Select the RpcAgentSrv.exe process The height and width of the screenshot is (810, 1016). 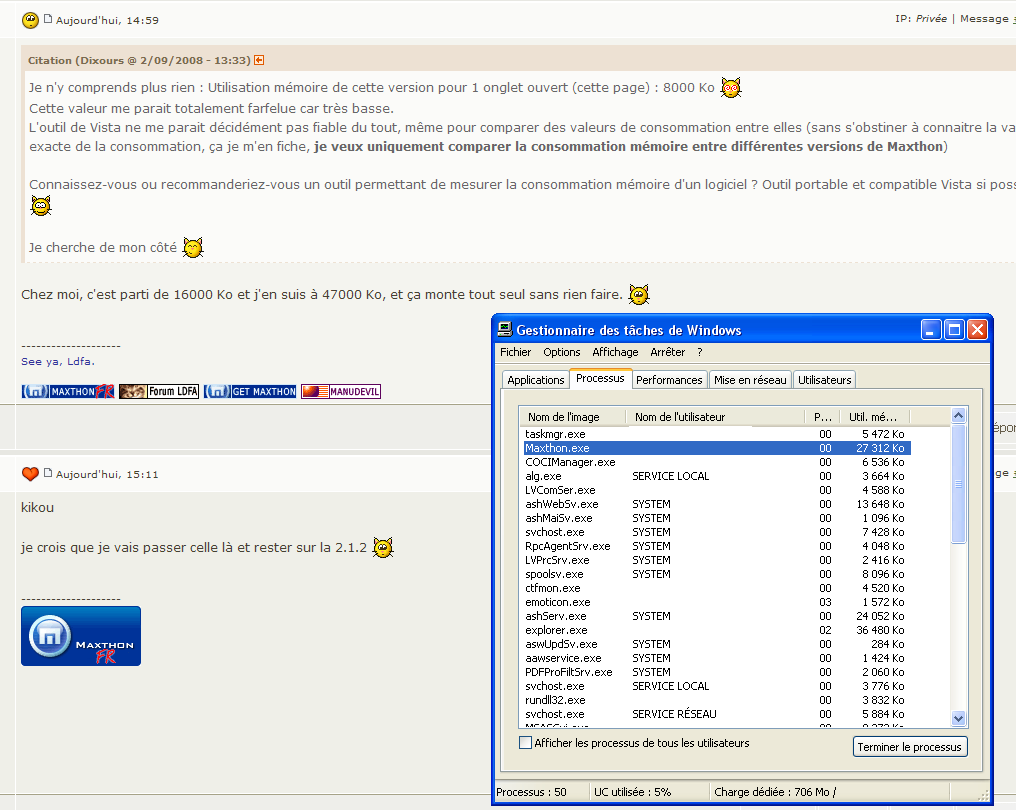coord(717,546)
